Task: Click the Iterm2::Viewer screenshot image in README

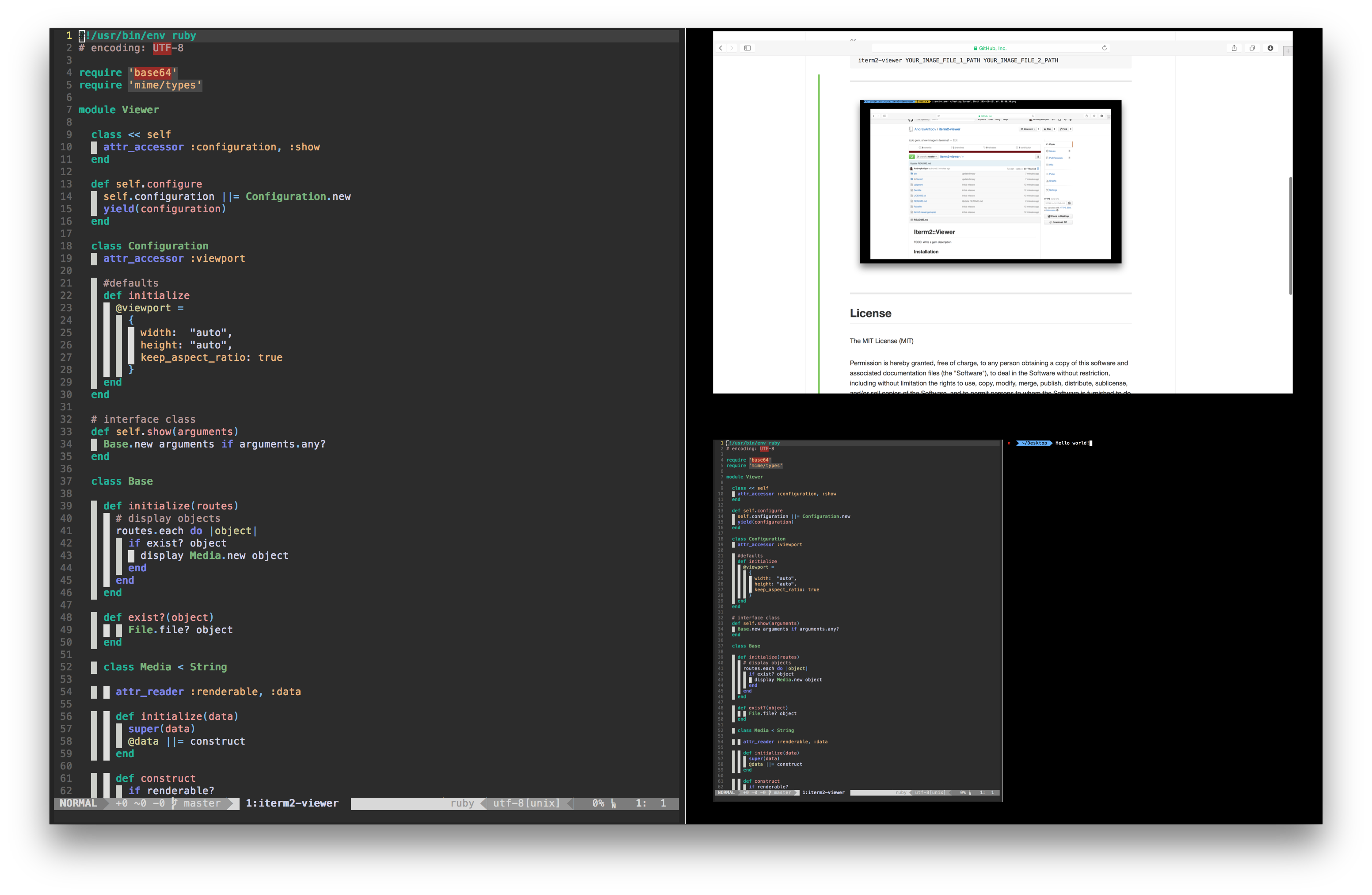Action: click(x=991, y=182)
